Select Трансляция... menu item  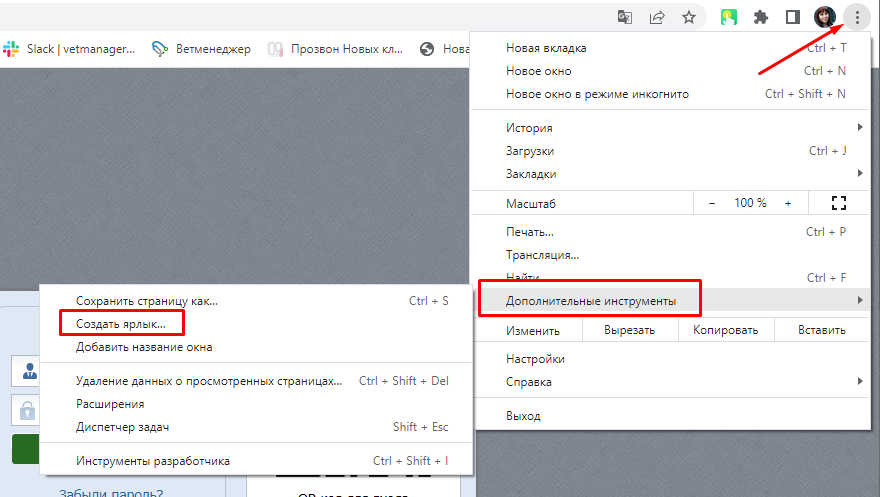coord(671,255)
